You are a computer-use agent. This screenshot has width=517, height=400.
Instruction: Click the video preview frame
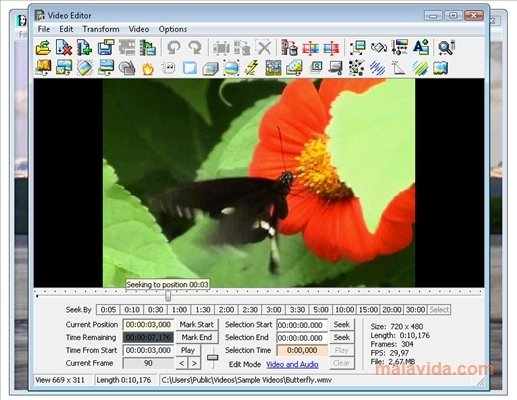click(259, 183)
